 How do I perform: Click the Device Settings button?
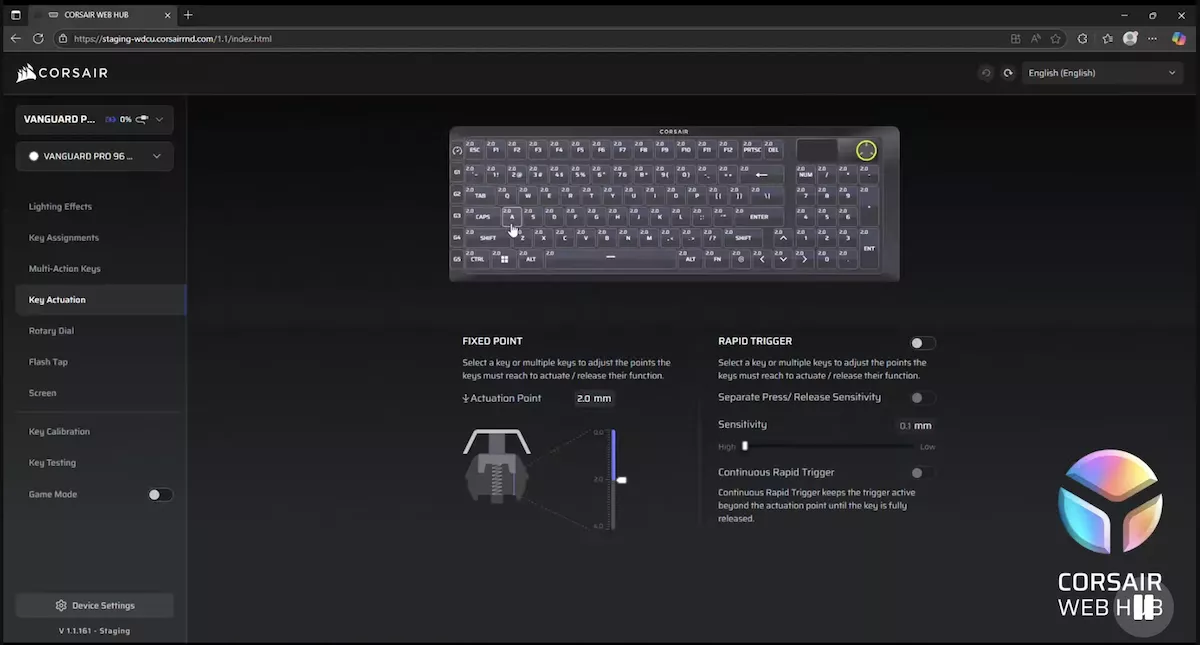94,606
